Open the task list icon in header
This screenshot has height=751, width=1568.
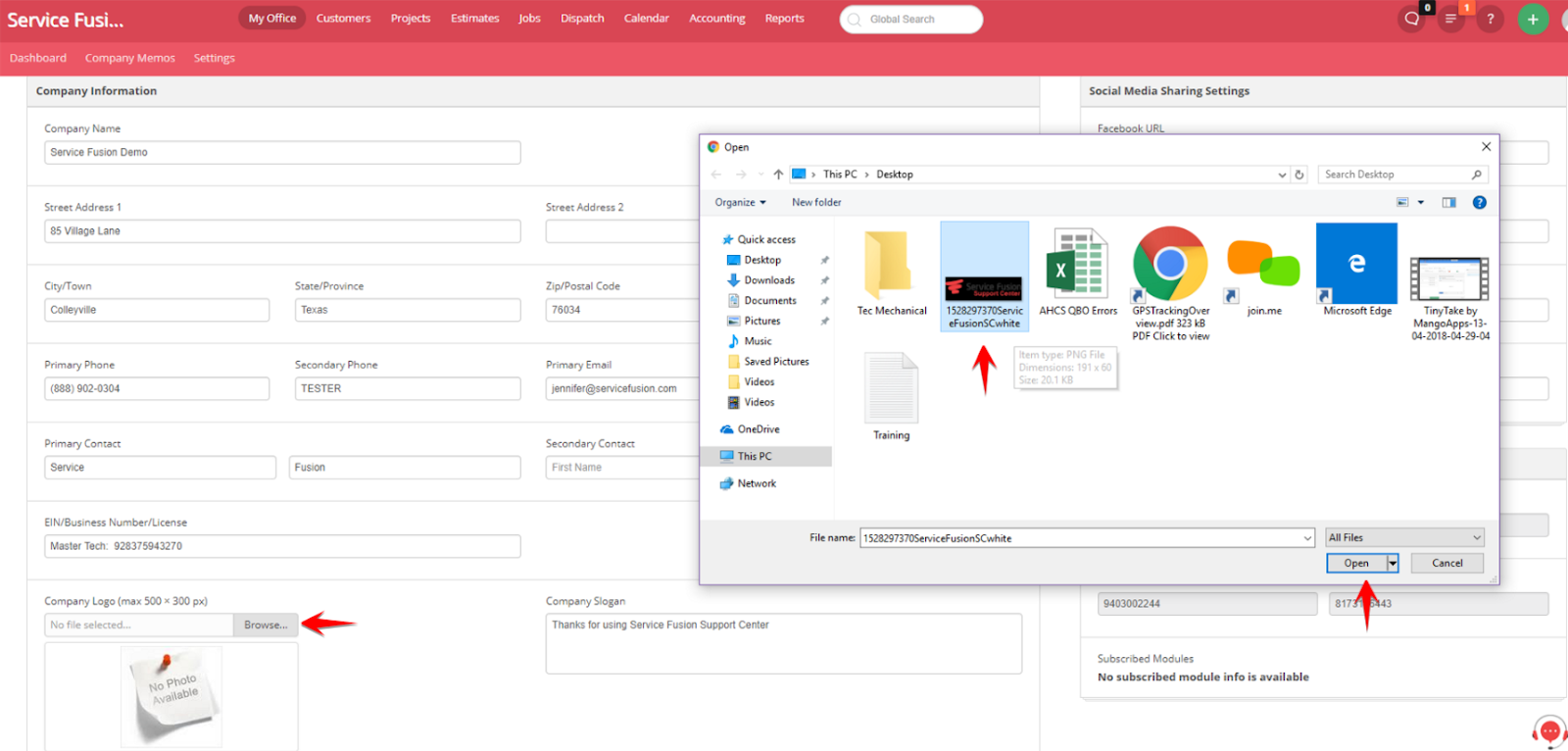pos(1450,19)
